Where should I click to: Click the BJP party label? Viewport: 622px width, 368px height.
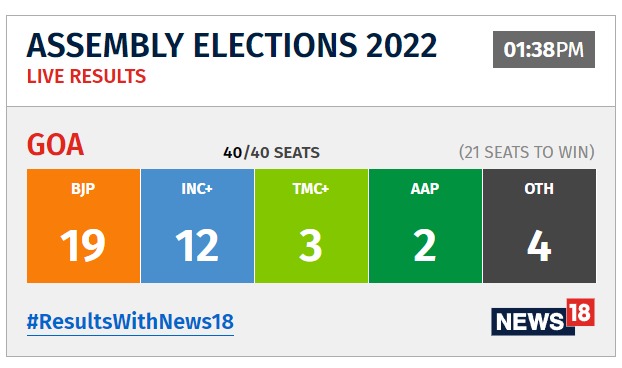point(83,189)
